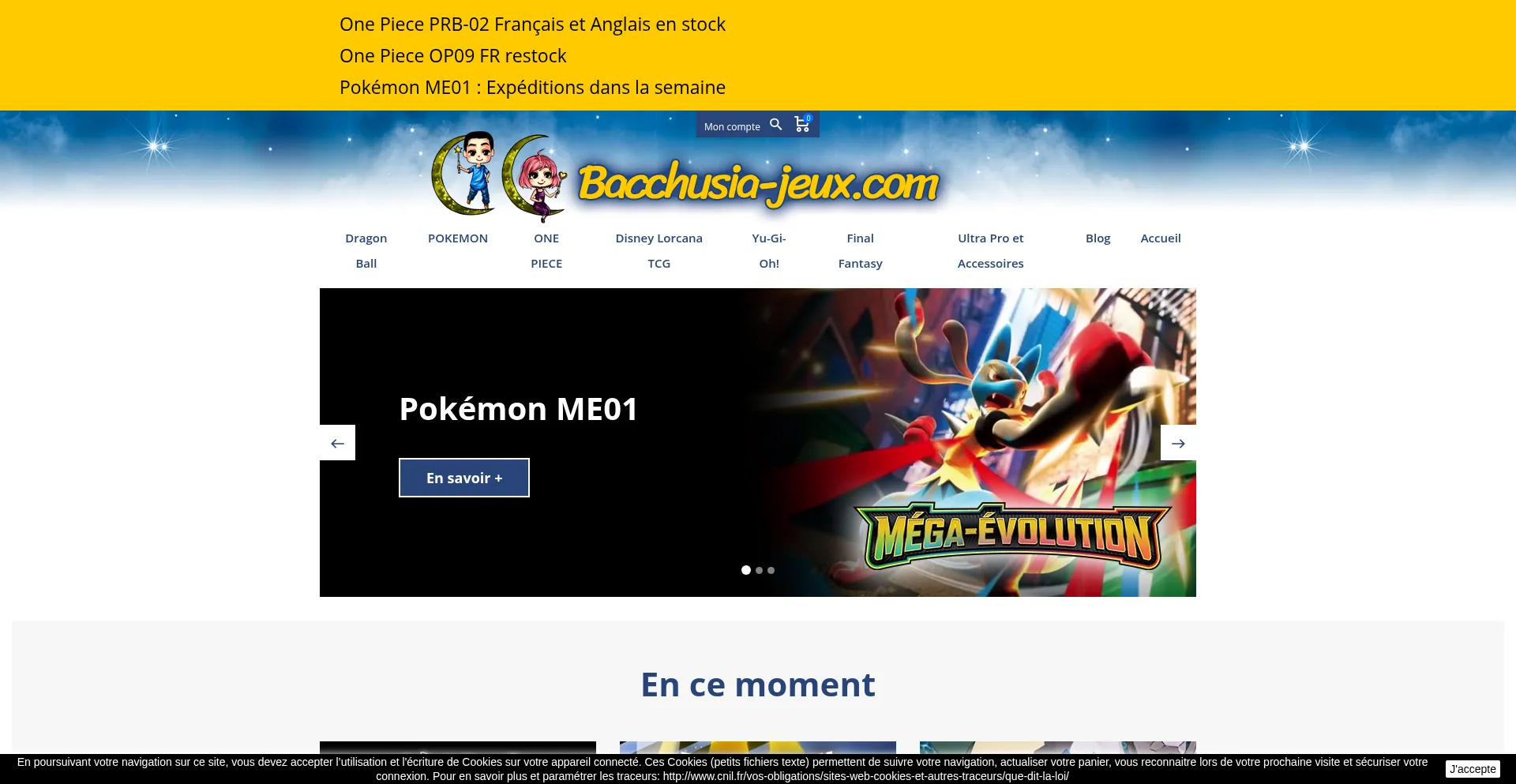1516x784 pixels.
Task: Open the Dragon Ball menu
Action: (x=366, y=250)
